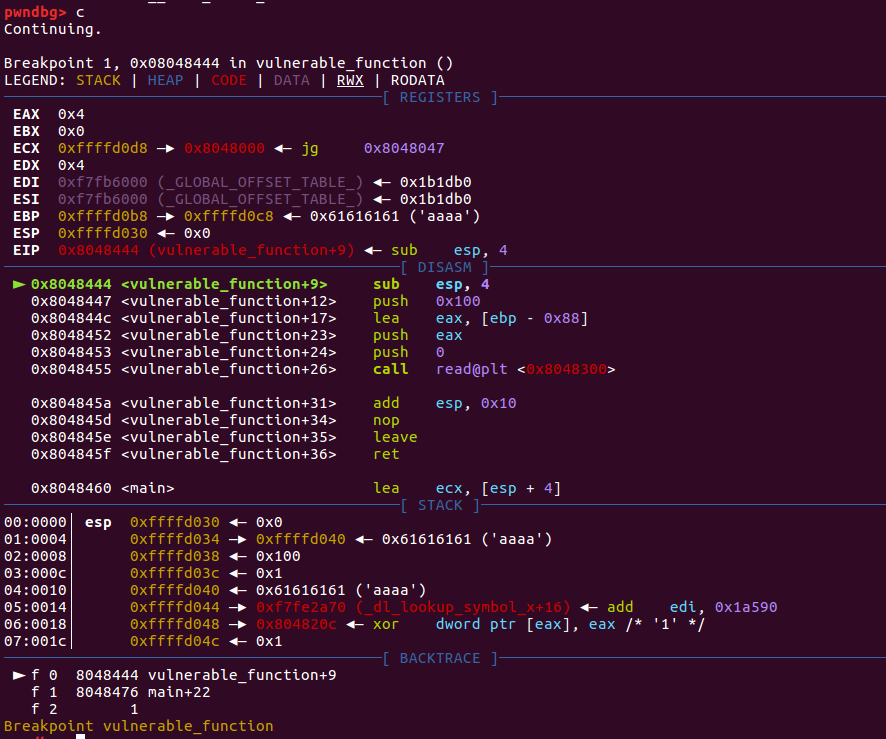This screenshot has height=739, width=886.
Task: Click the green current-instruction arrow in DISASM
Action: 19,284
